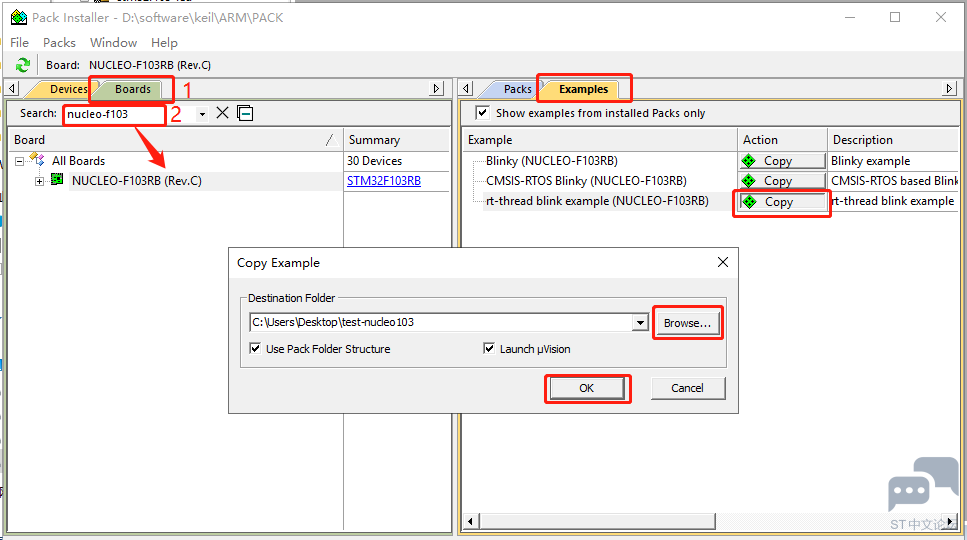Open the File menu
This screenshot has height=540, width=967.
pyautogui.click(x=19, y=43)
